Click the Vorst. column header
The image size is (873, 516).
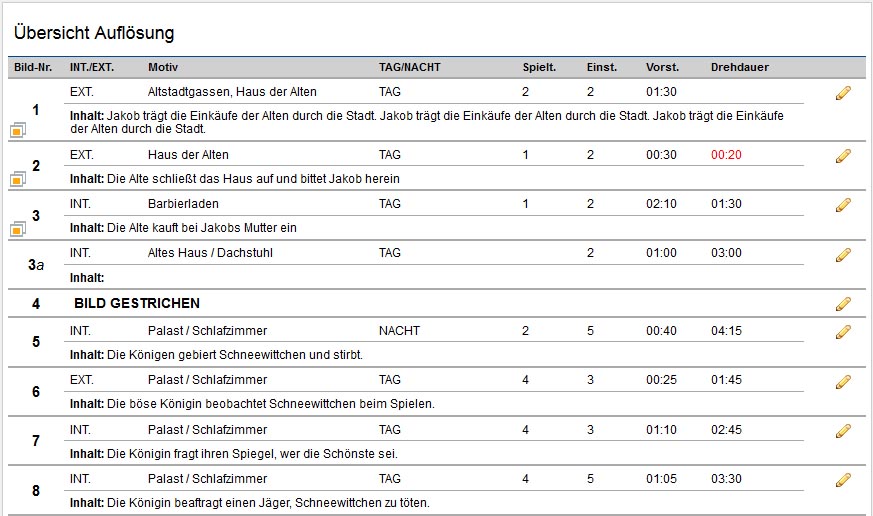pyautogui.click(x=663, y=67)
